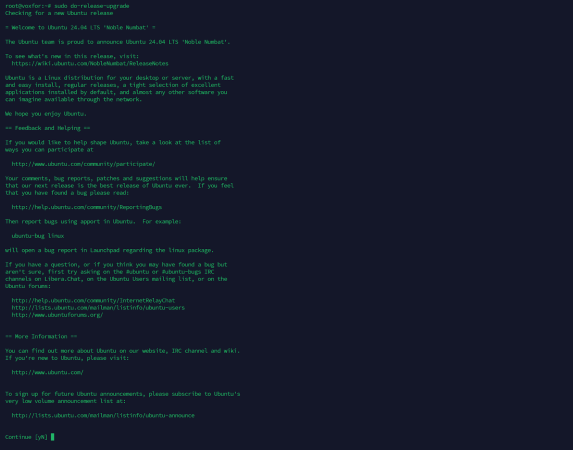The image size is (573, 450).
Task: Click 'Checking for a new Ubuntu release' line
Action: (59, 13)
